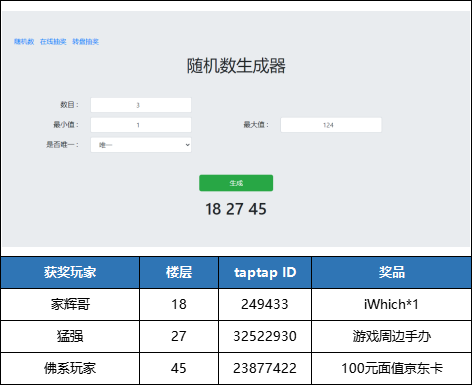
Task: Select taptap ID 23877422
Action: point(265,368)
